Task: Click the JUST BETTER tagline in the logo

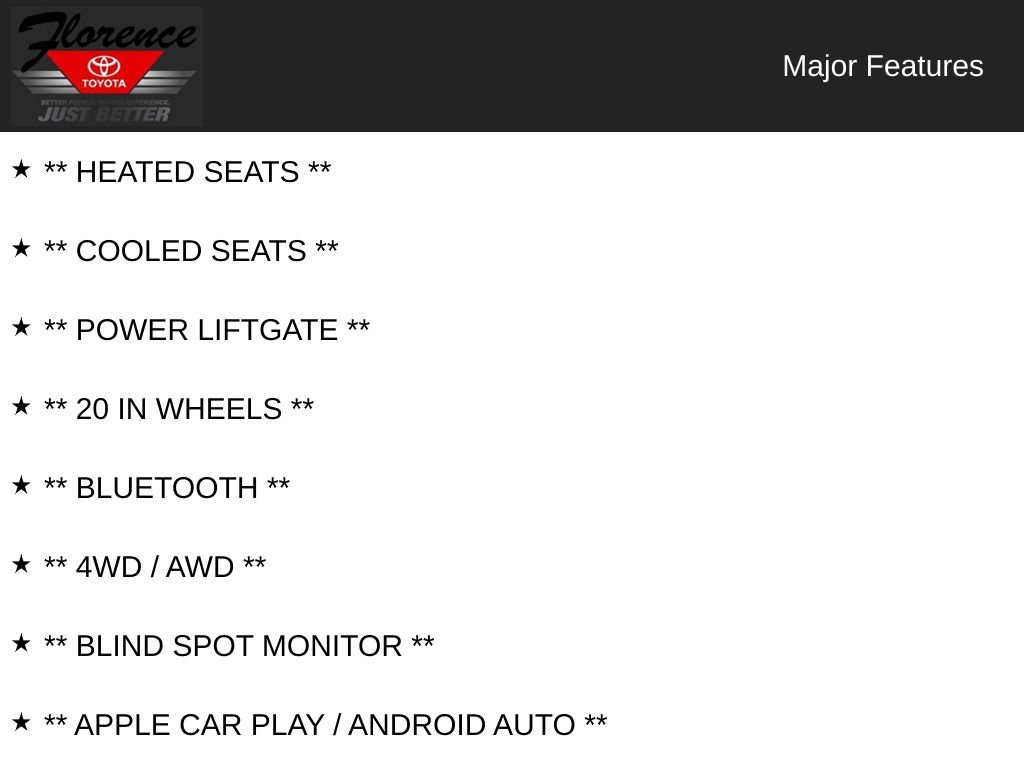Action: click(x=104, y=114)
